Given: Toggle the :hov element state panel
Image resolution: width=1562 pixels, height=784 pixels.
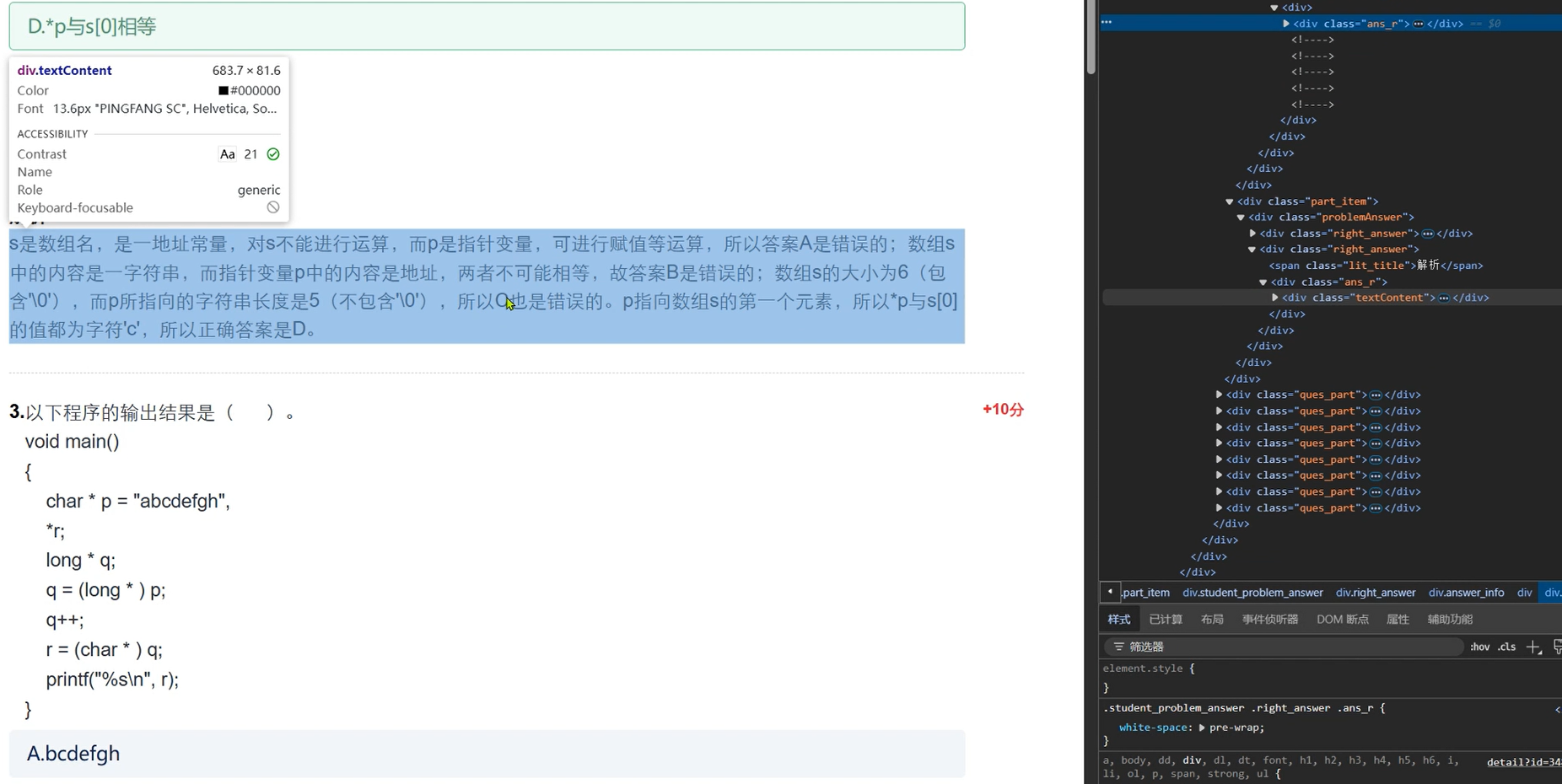Looking at the screenshot, I should pyautogui.click(x=1479, y=647).
